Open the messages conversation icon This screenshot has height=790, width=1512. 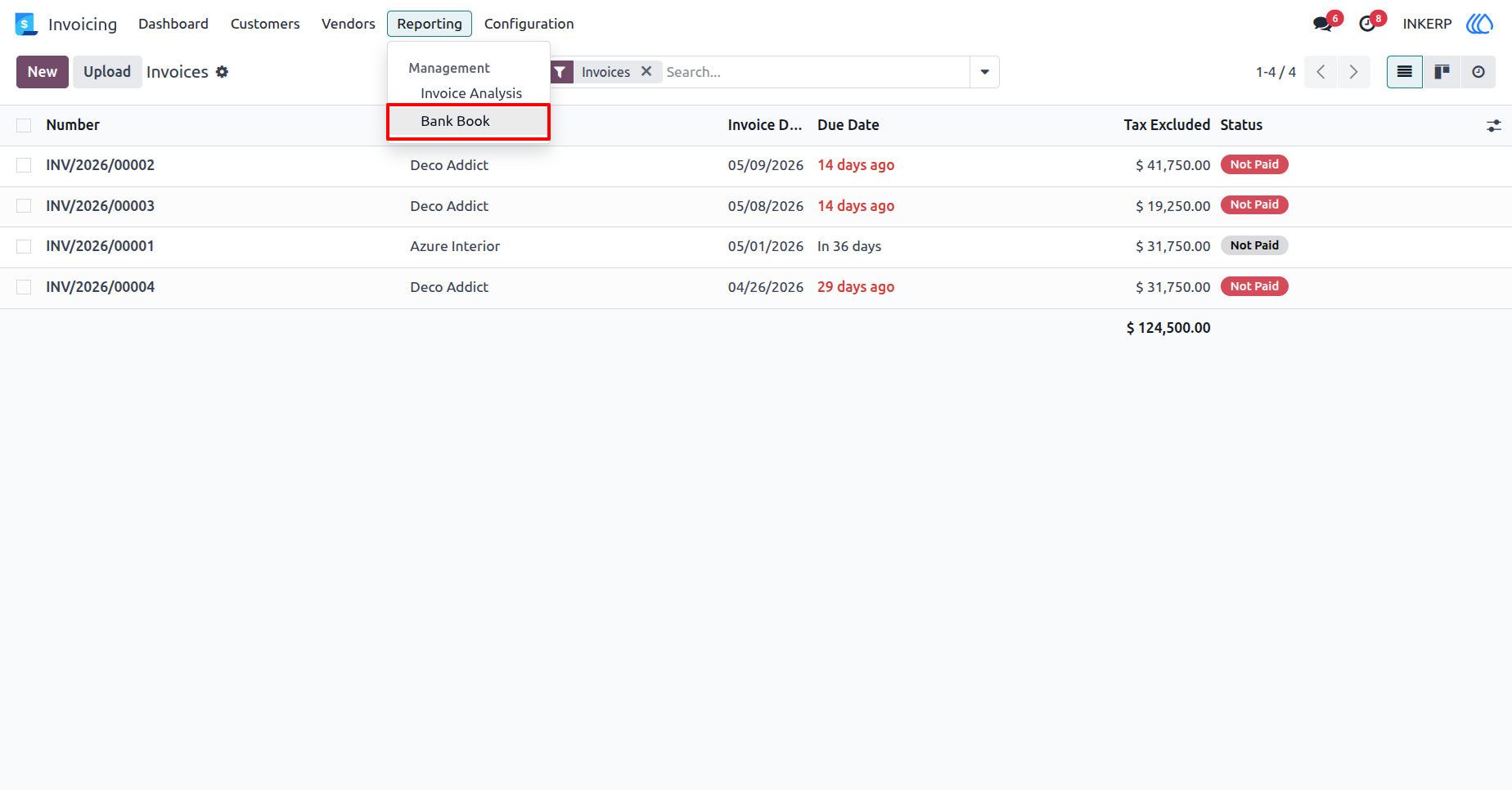[x=1322, y=24]
